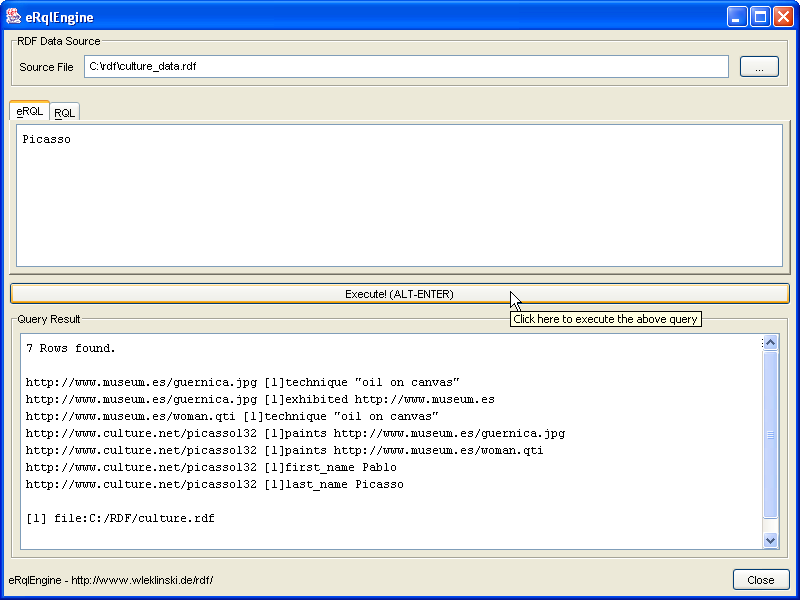Click the results scrollbar up arrow
The height and width of the screenshot is (600, 800).
pyautogui.click(x=770, y=343)
